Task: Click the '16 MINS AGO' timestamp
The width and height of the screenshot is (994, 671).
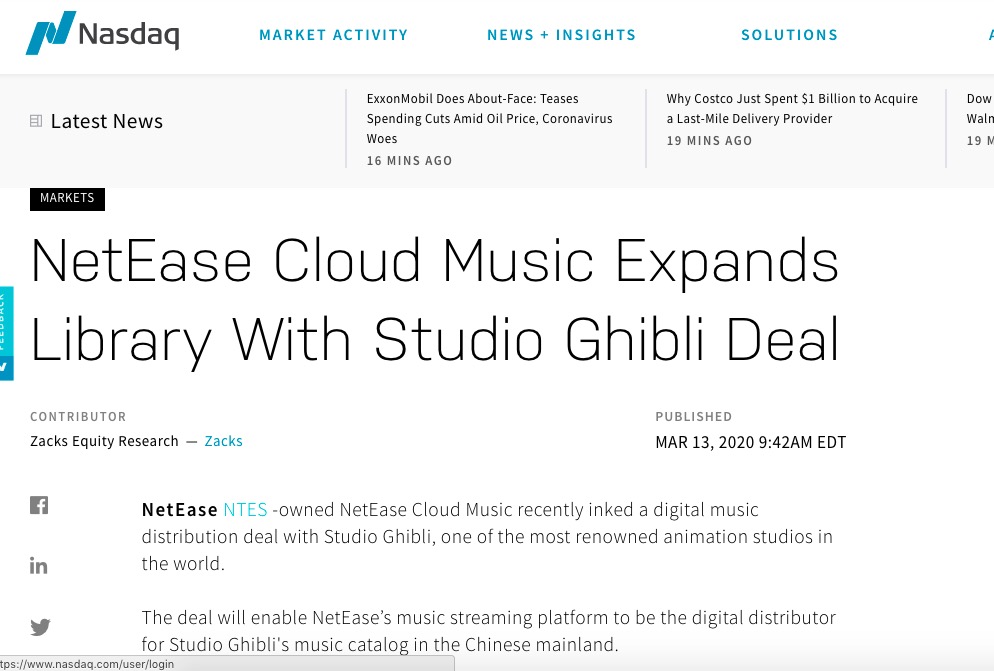Action: pos(410,160)
